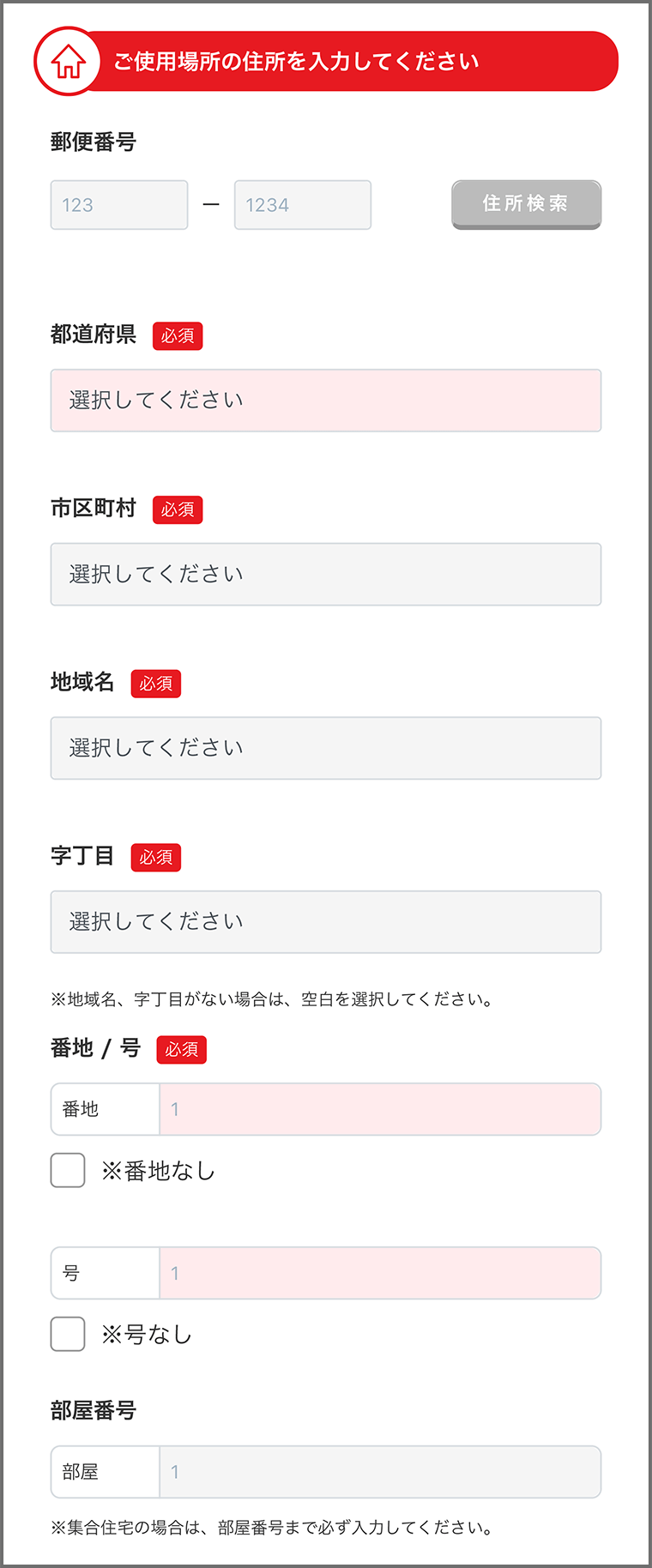Click the red header banner text
The height and width of the screenshot is (1568, 652).
(296, 62)
